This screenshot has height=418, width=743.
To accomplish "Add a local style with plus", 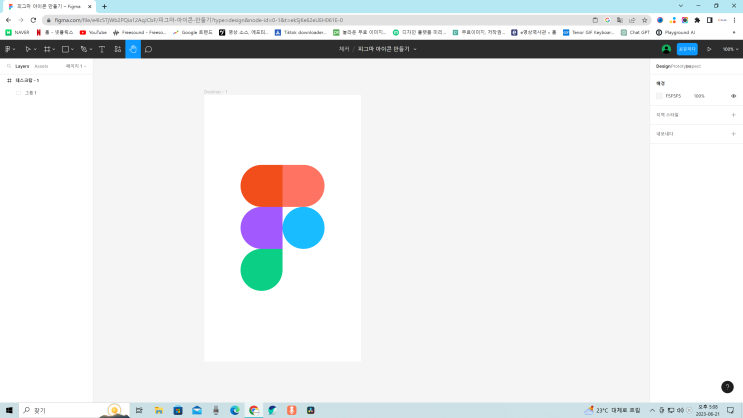I will coord(734,115).
